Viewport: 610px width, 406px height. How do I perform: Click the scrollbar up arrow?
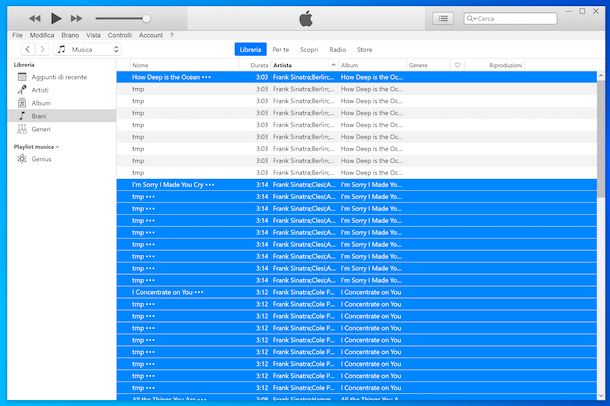[601, 76]
